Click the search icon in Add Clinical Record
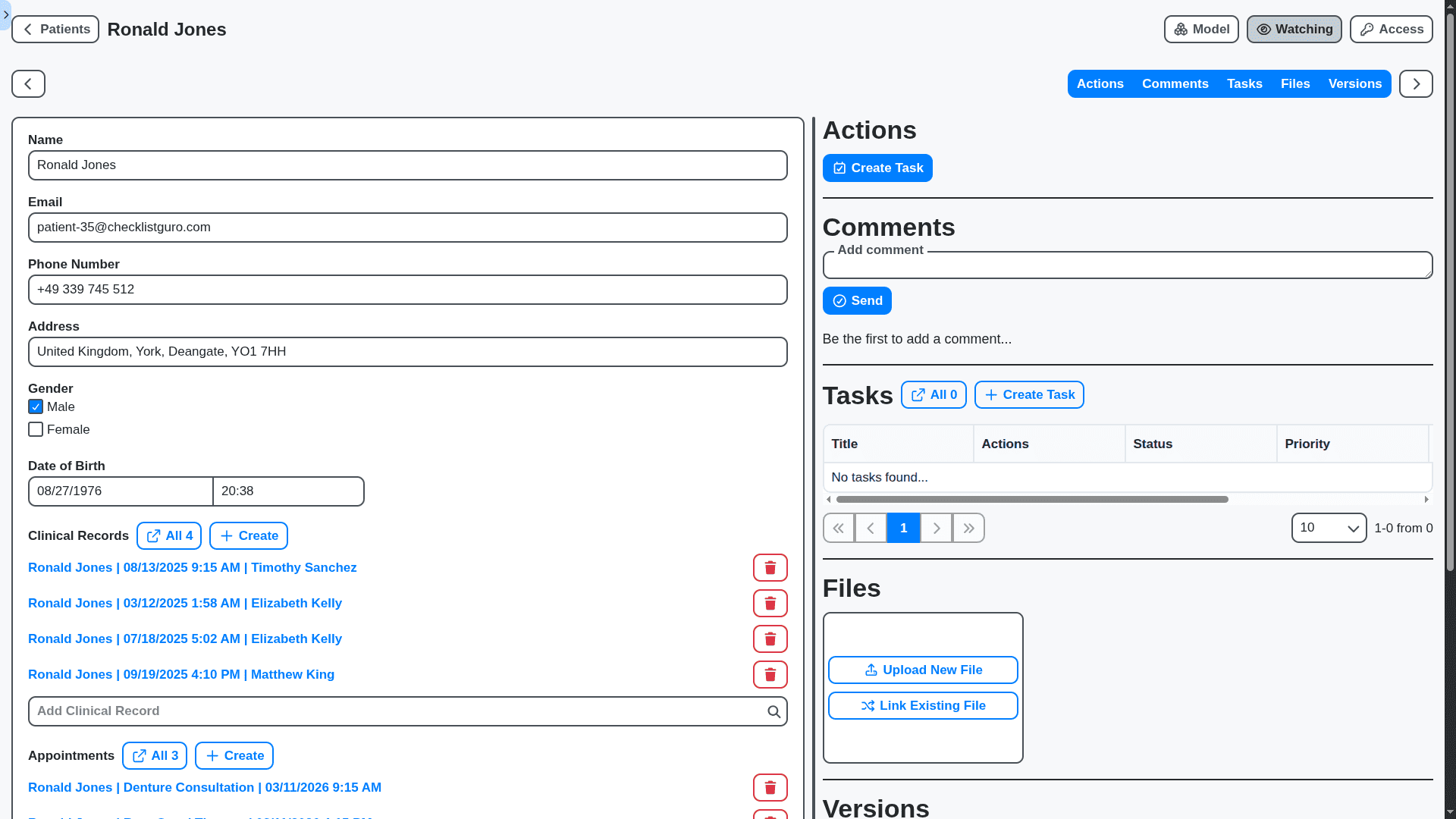Image resolution: width=1456 pixels, height=819 pixels. (x=773, y=711)
